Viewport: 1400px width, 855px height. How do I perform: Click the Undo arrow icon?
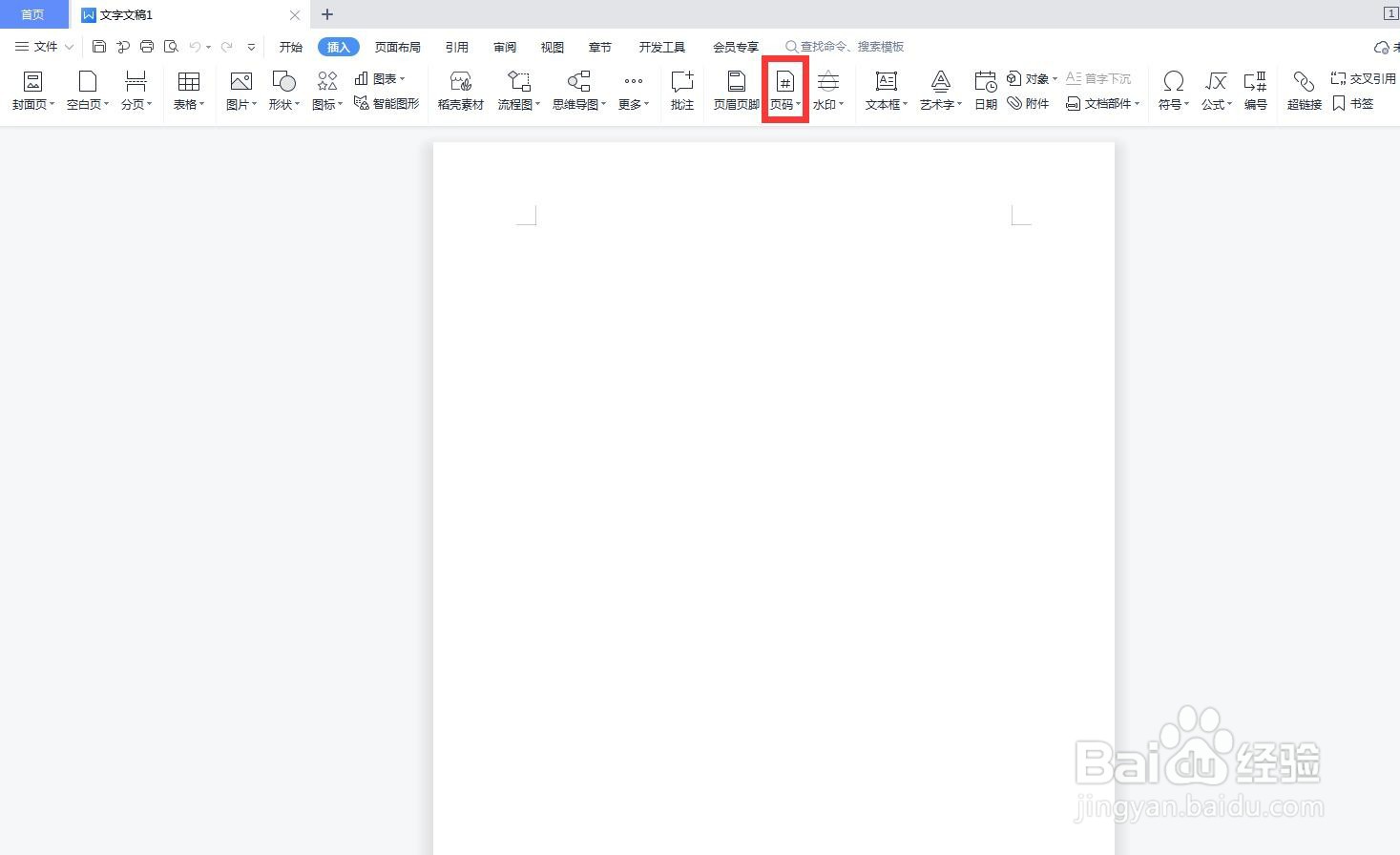coord(195,46)
